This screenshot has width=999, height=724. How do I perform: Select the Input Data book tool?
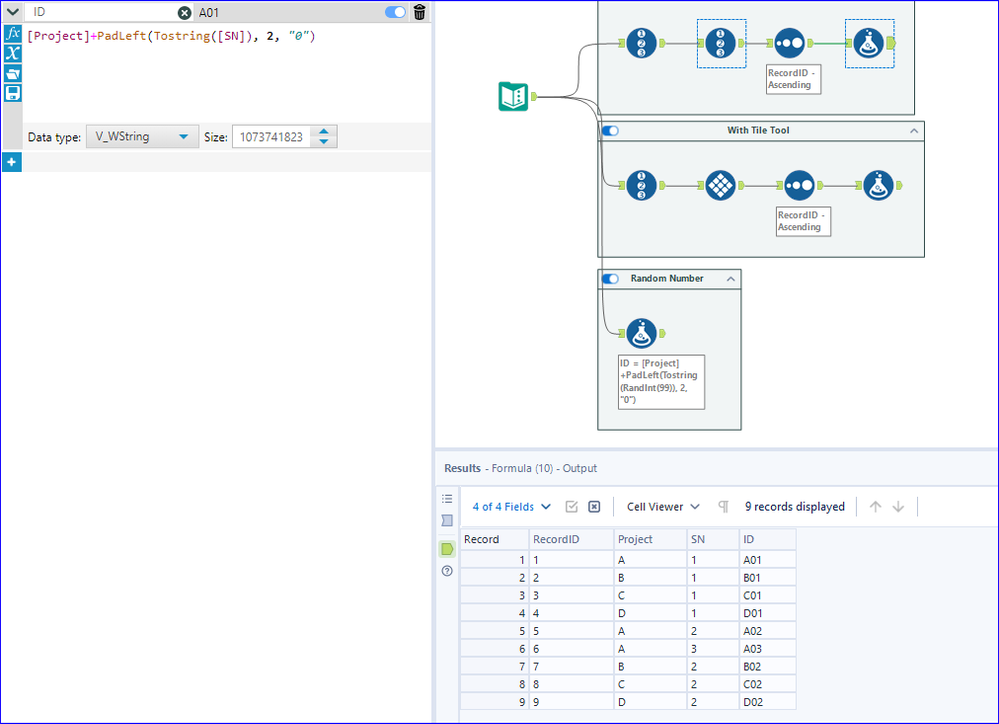point(514,96)
